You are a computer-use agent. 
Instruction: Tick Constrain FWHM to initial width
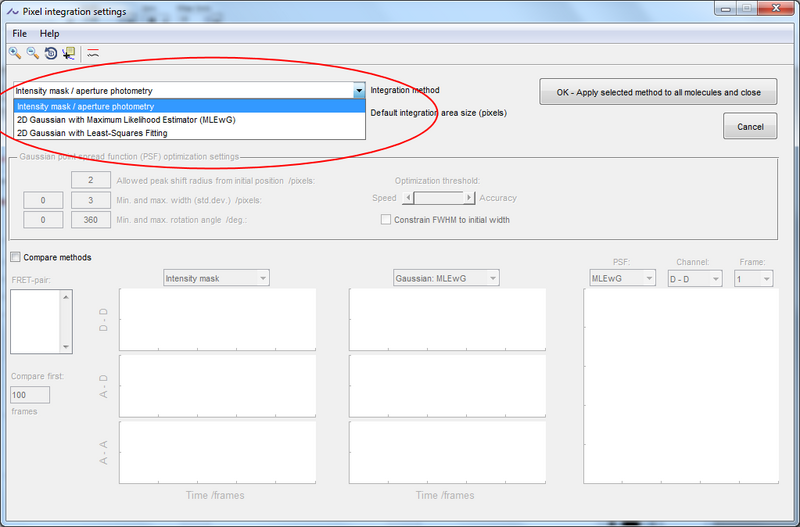pos(386,220)
